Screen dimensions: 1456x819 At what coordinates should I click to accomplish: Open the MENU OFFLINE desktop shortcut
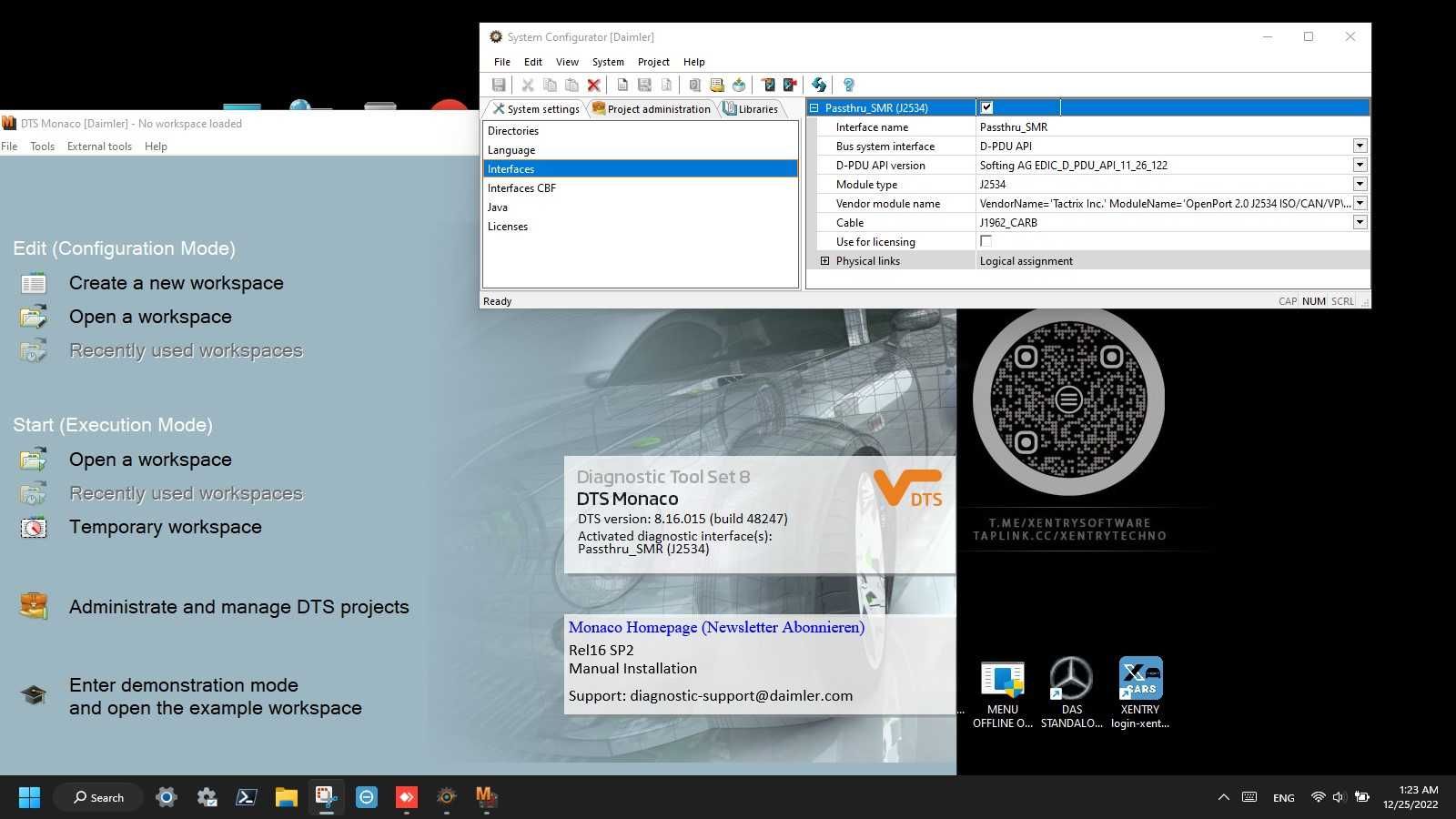[1003, 693]
